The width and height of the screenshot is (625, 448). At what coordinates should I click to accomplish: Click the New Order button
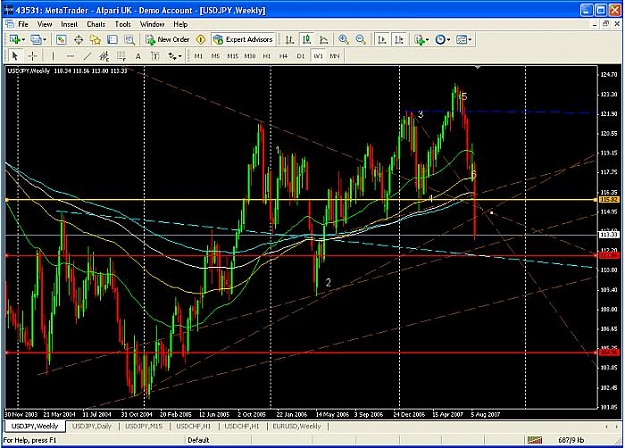tap(168, 39)
